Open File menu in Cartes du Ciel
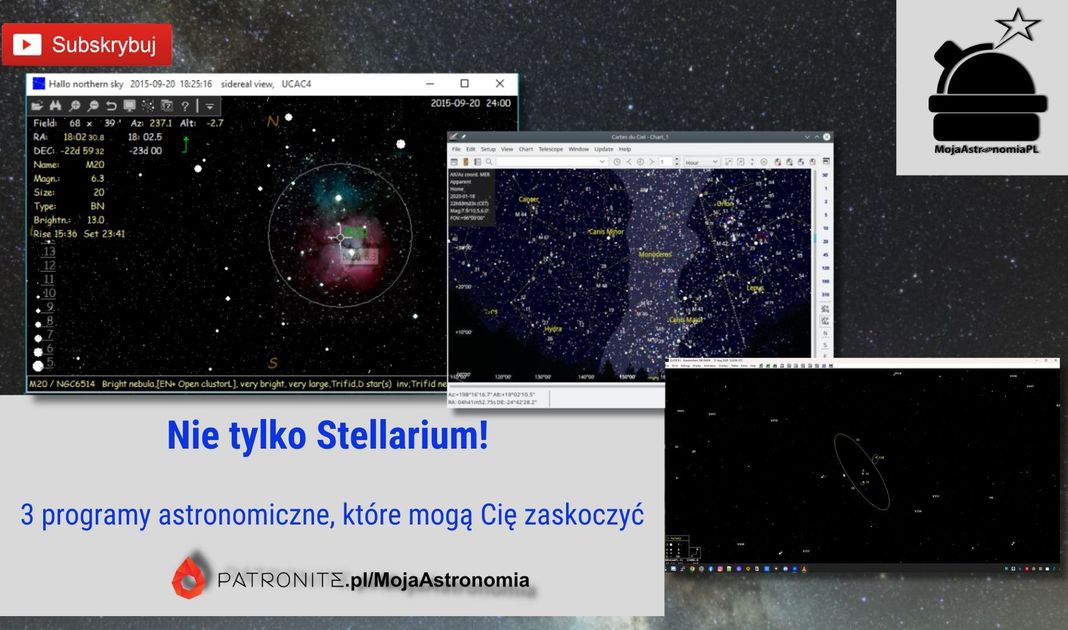 pyautogui.click(x=456, y=148)
